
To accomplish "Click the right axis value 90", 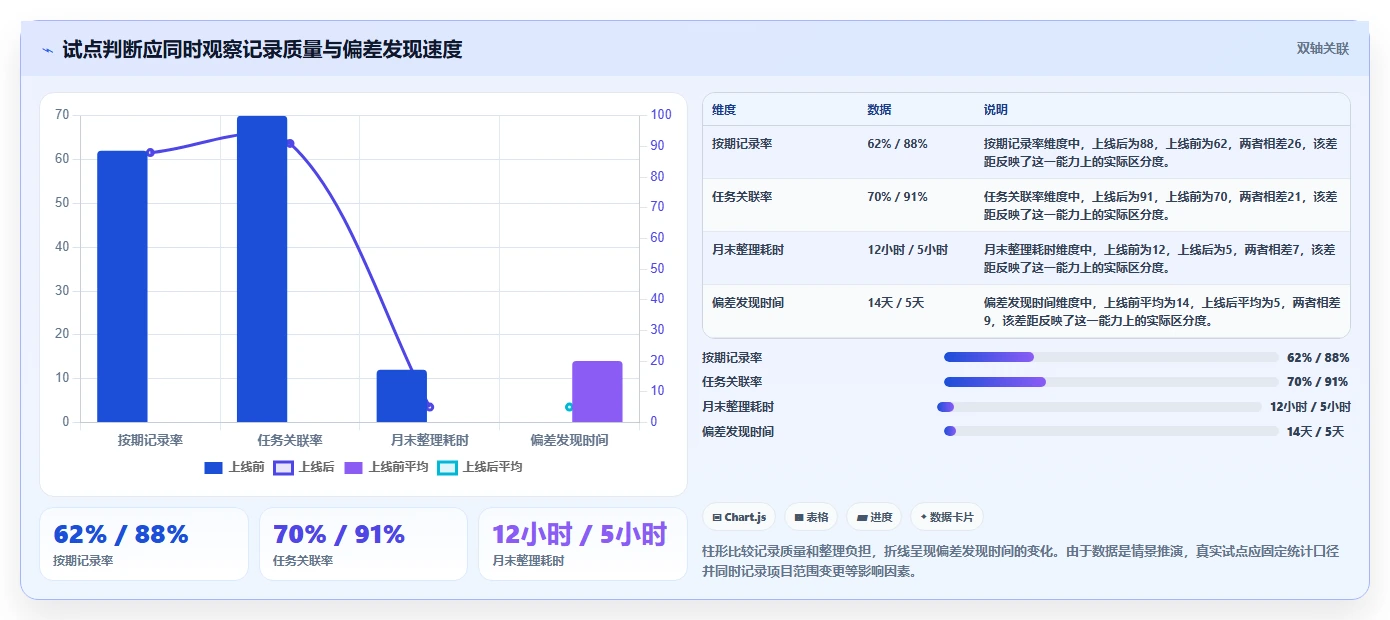I will click(x=658, y=146).
